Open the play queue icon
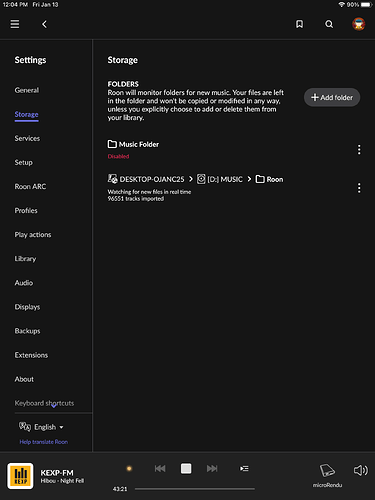Image resolution: width=375 pixels, height=500 pixels. (x=244, y=469)
